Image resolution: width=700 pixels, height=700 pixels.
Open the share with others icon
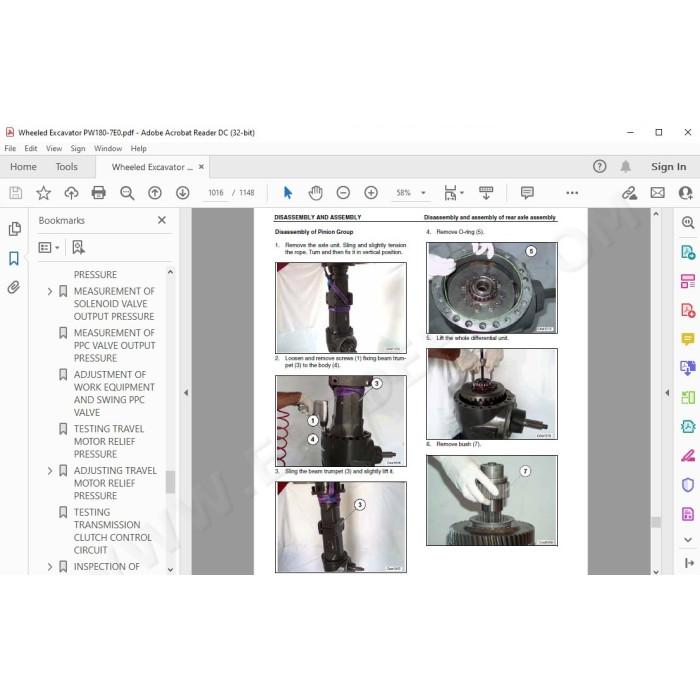point(685,193)
